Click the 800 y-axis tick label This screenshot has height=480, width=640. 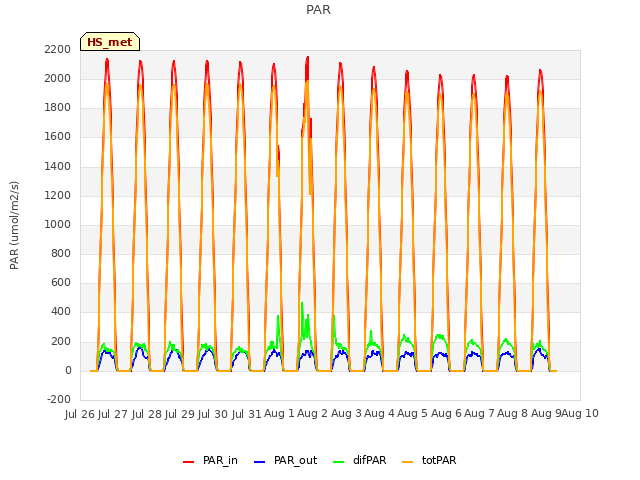click(x=61, y=253)
